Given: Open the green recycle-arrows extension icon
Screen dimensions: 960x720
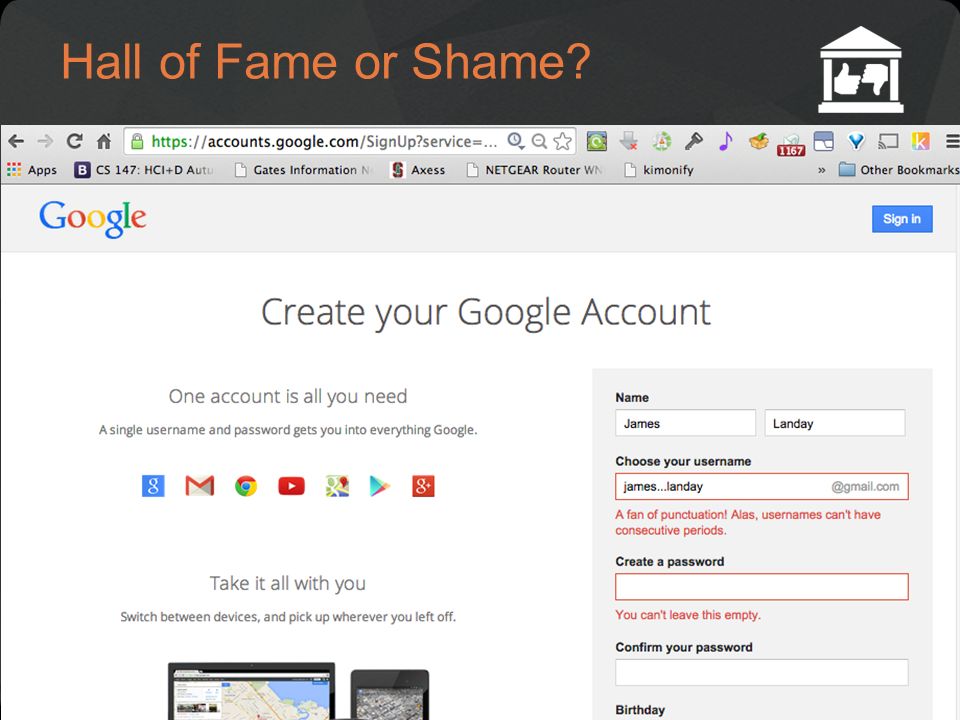Looking at the screenshot, I should (661, 141).
